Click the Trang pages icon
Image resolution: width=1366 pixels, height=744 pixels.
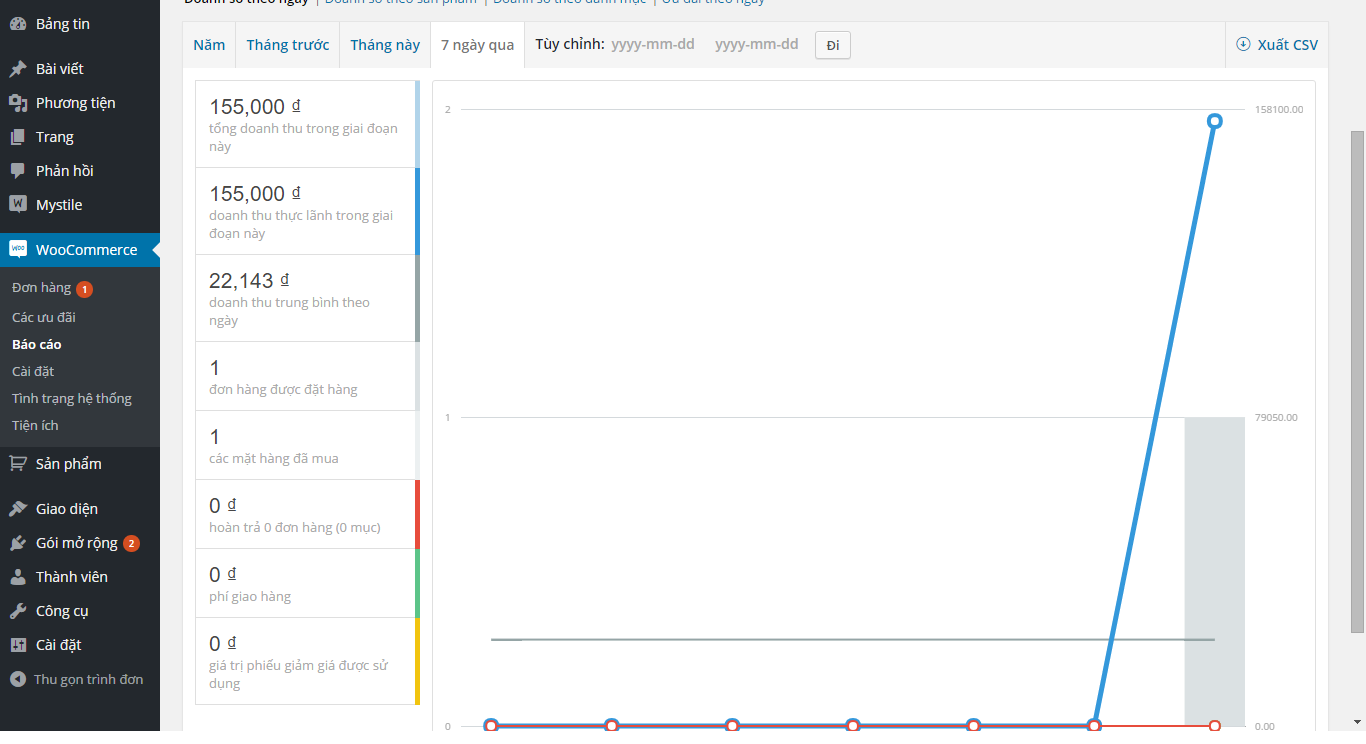pos(18,137)
